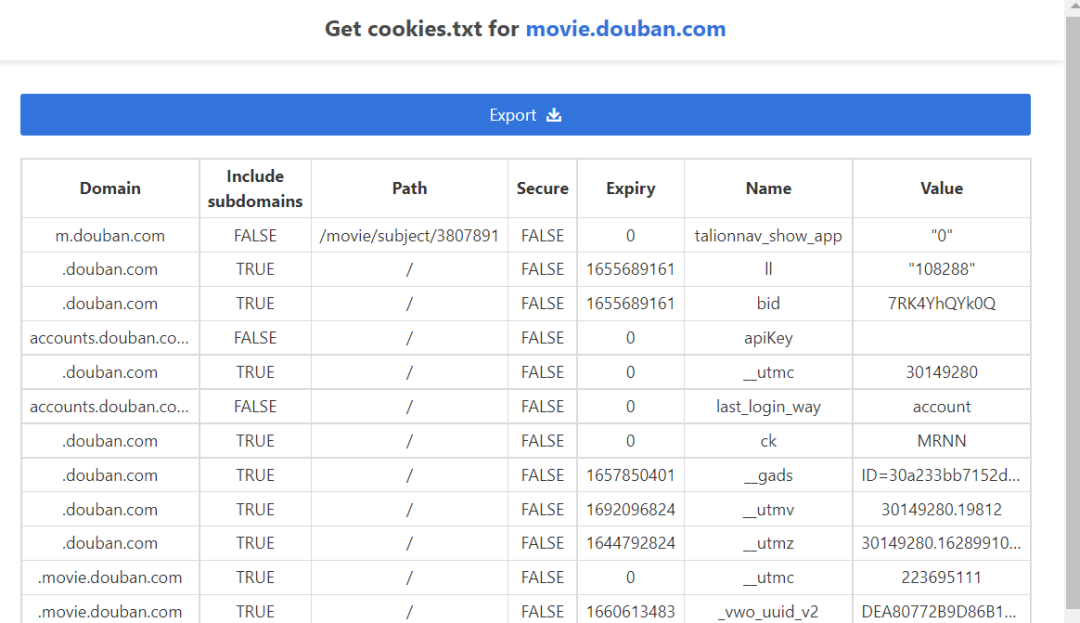
Task: Click the ID=30a233bb7152d... value cell
Action: tap(942, 475)
